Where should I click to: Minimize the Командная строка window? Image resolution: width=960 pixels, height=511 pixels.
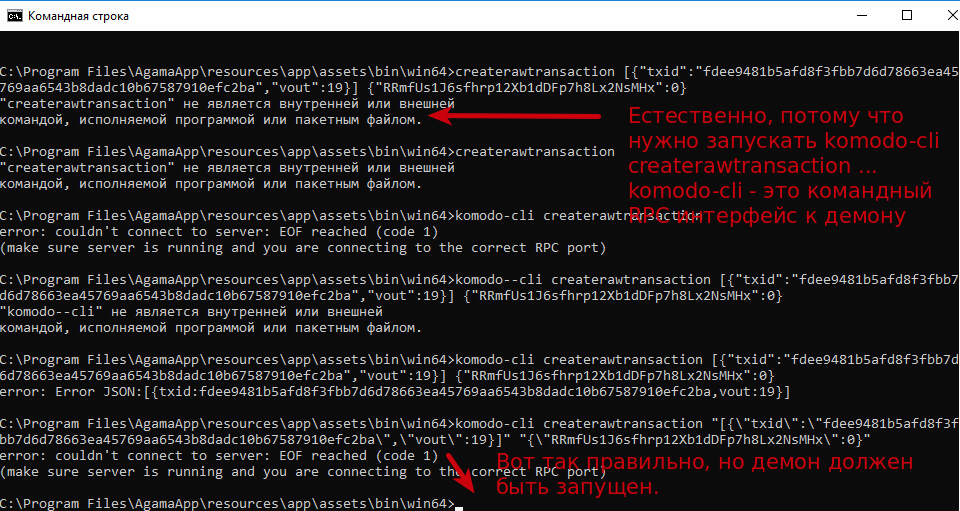(862, 15)
